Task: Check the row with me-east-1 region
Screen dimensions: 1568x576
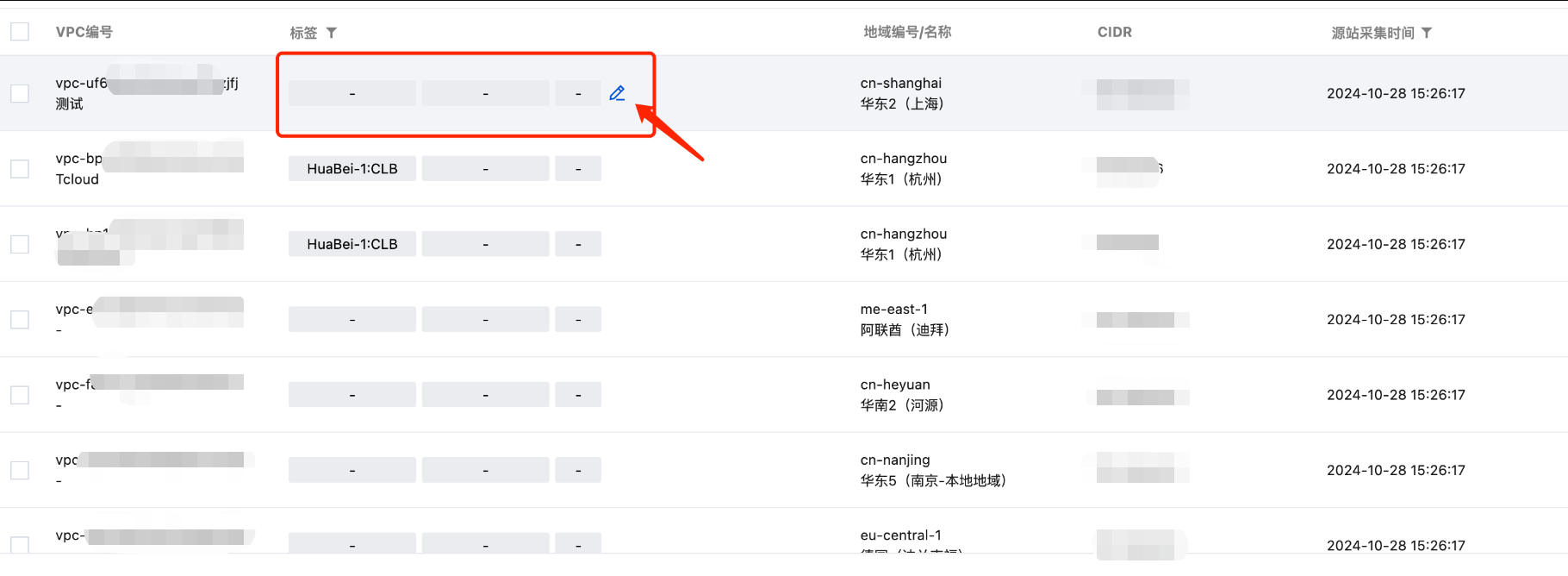Action: [20, 320]
